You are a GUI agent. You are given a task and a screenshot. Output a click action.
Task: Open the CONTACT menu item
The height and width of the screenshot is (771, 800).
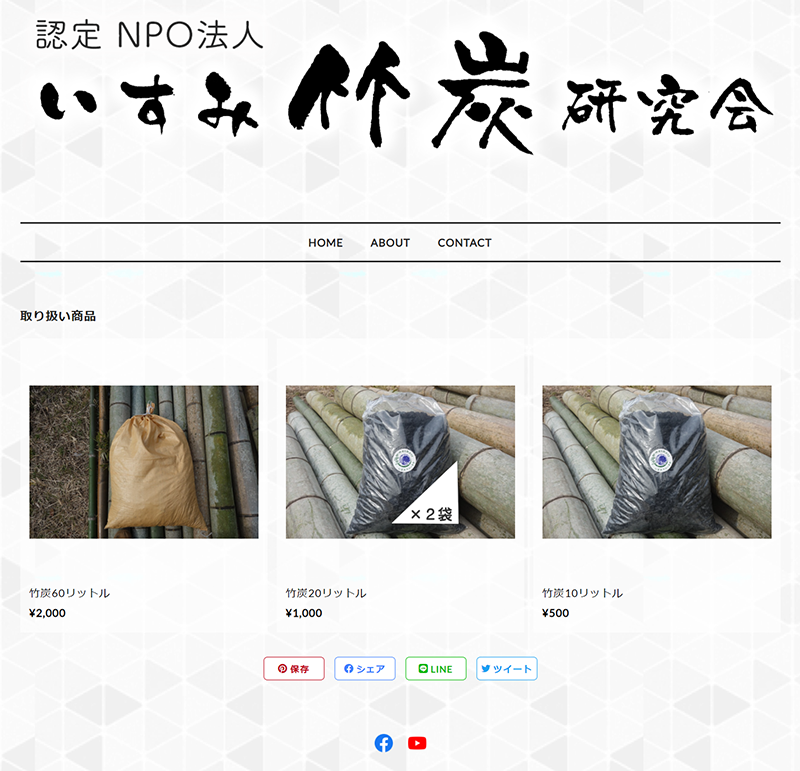coord(464,243)
